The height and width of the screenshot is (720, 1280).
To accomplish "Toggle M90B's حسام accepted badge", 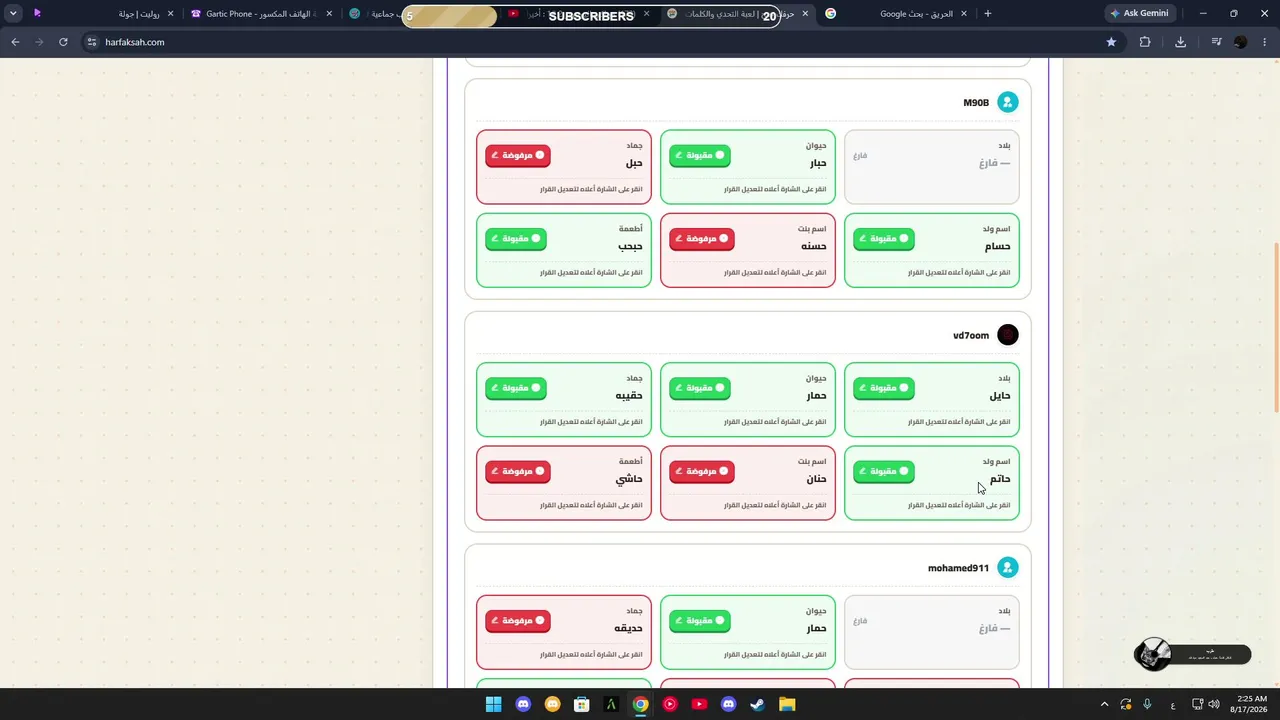I will coord(884,239).
